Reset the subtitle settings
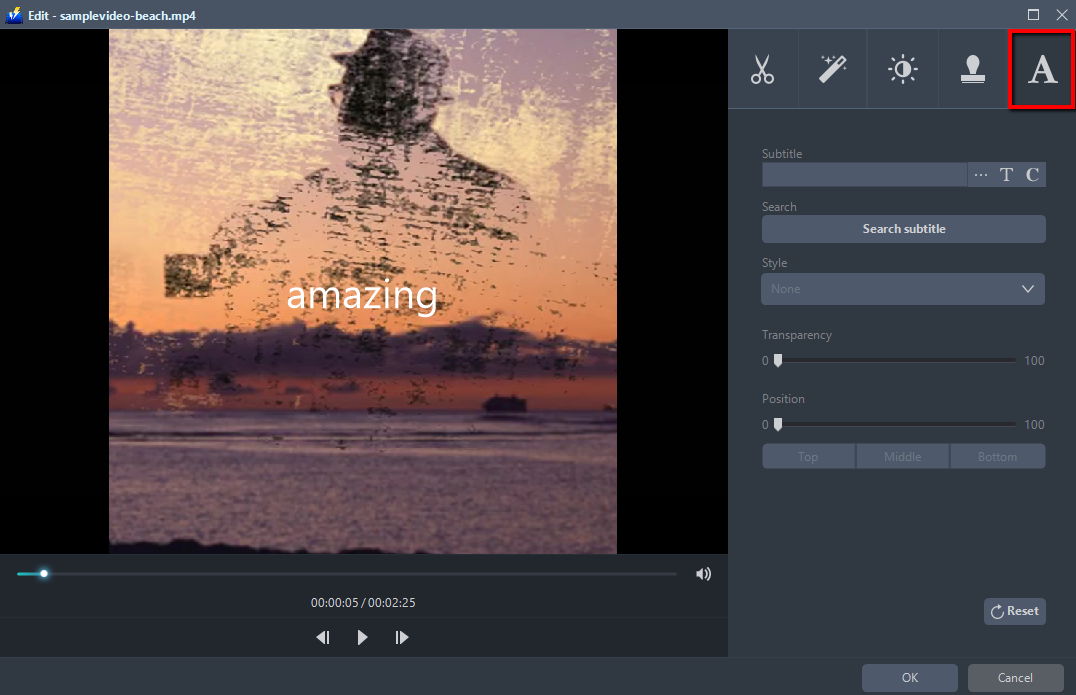This screenshot has width=1076, height=695. (x=1014, y=611)
